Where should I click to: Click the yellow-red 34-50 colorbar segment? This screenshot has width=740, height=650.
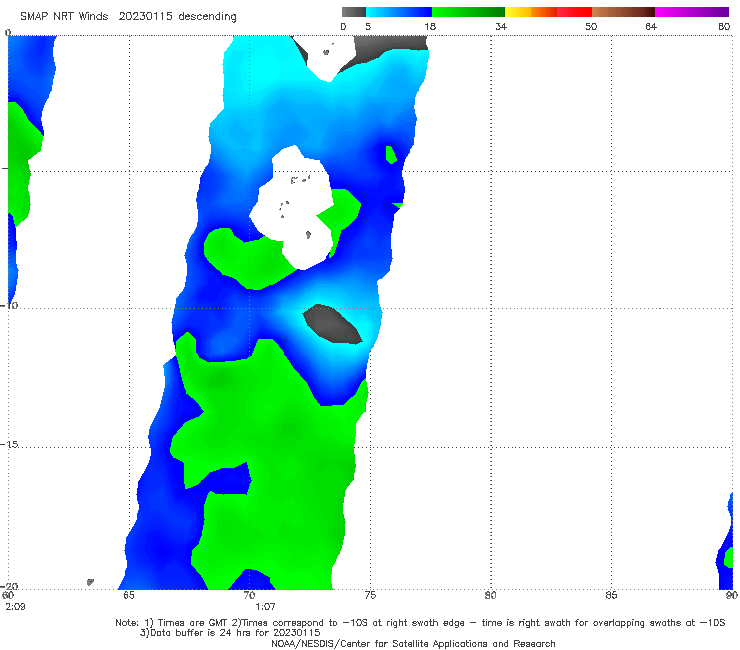pyautogui.click(x=548, y=12)
